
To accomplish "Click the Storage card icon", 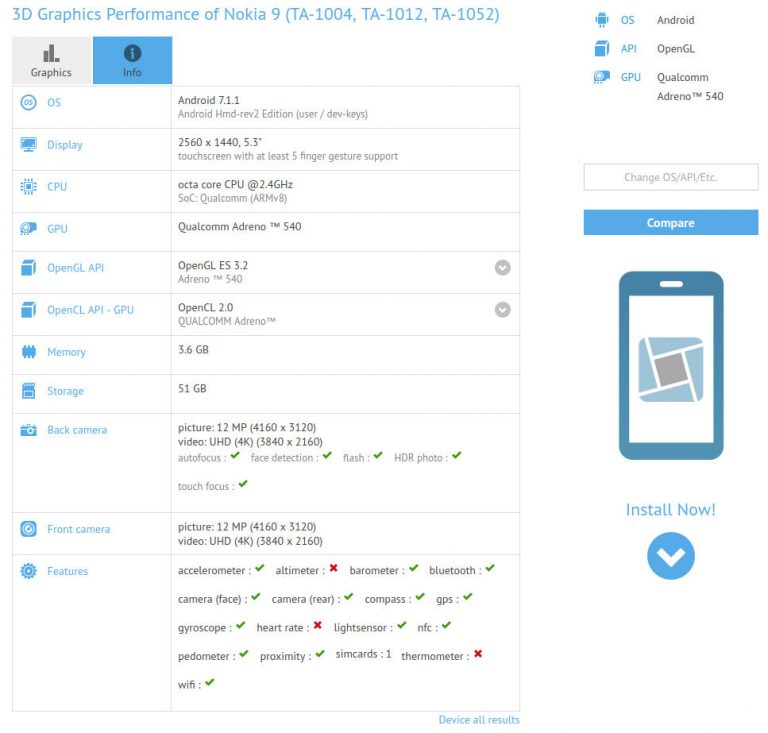I will (28, 391).
